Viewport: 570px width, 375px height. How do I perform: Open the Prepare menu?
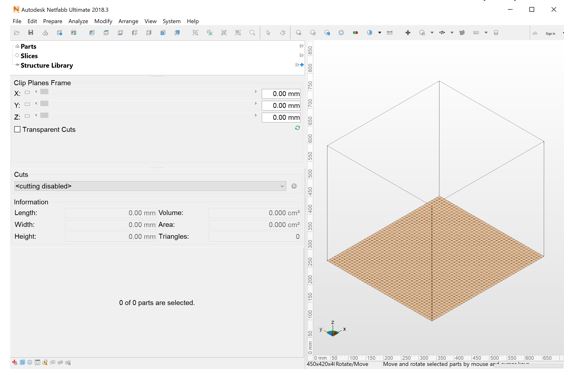[x=52, y=21]
